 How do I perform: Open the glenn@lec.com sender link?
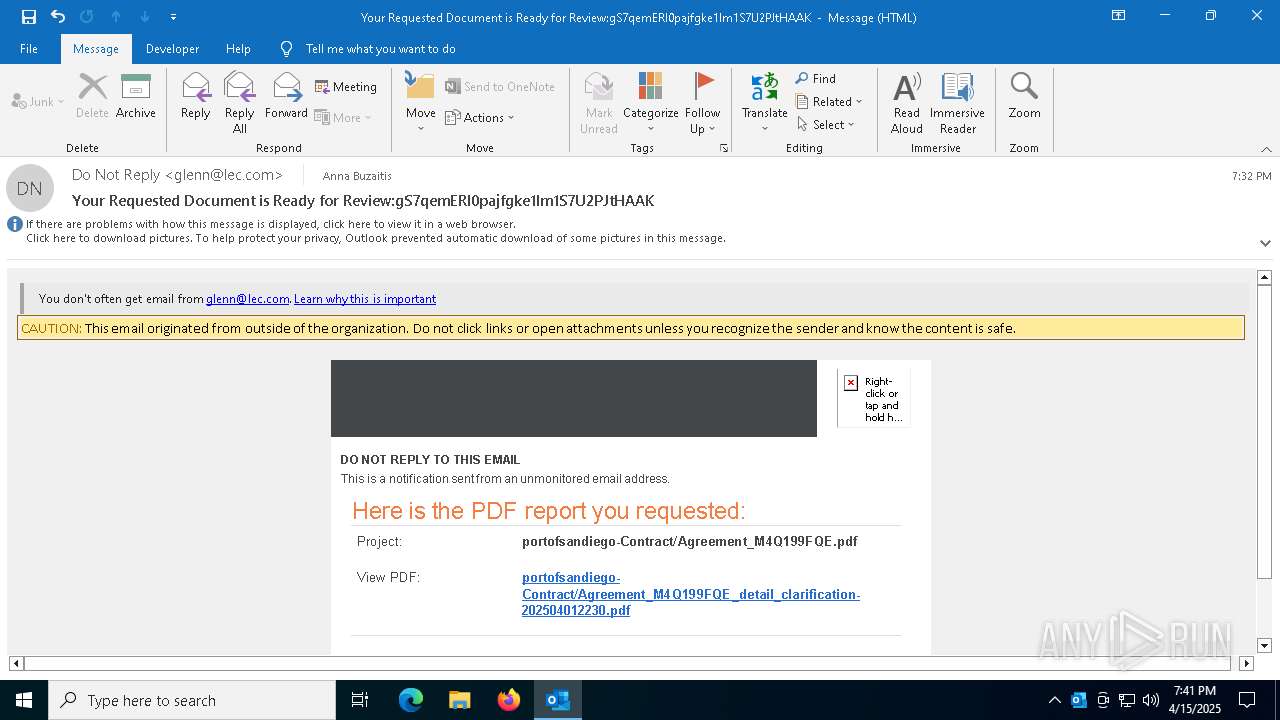point(248,299)
